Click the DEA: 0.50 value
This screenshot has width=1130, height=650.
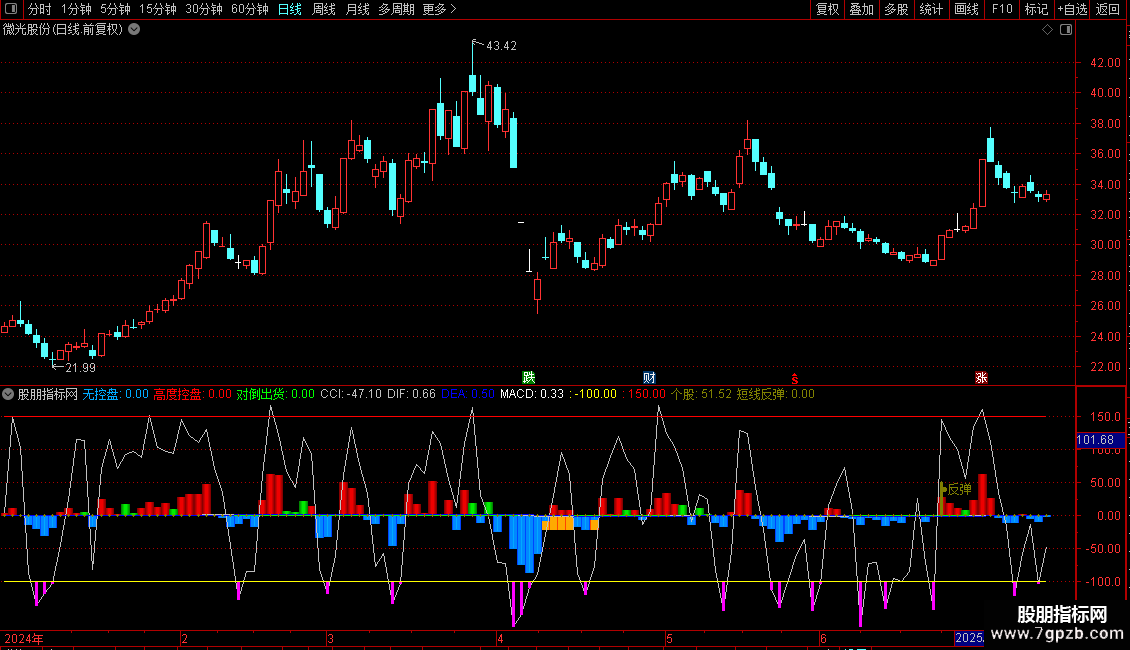(468, 394)
